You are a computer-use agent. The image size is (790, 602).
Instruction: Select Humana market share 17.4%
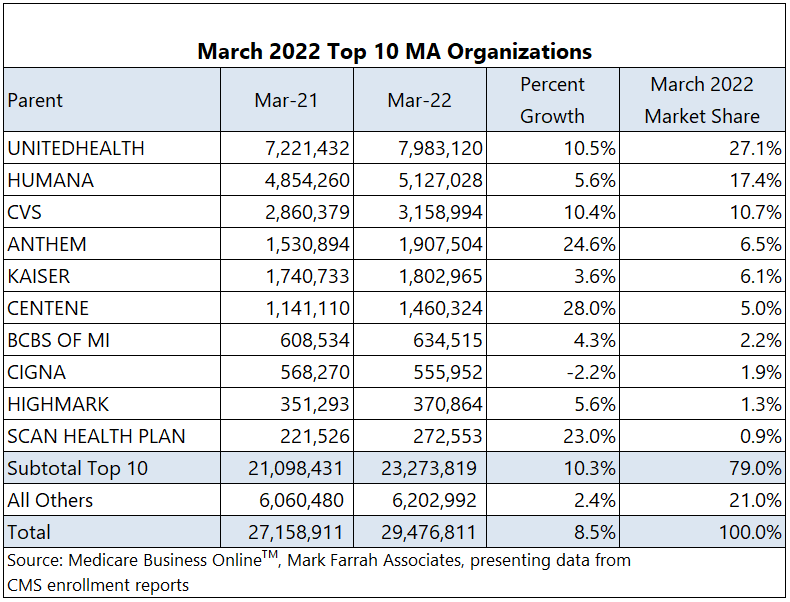[x=755, y=180]
